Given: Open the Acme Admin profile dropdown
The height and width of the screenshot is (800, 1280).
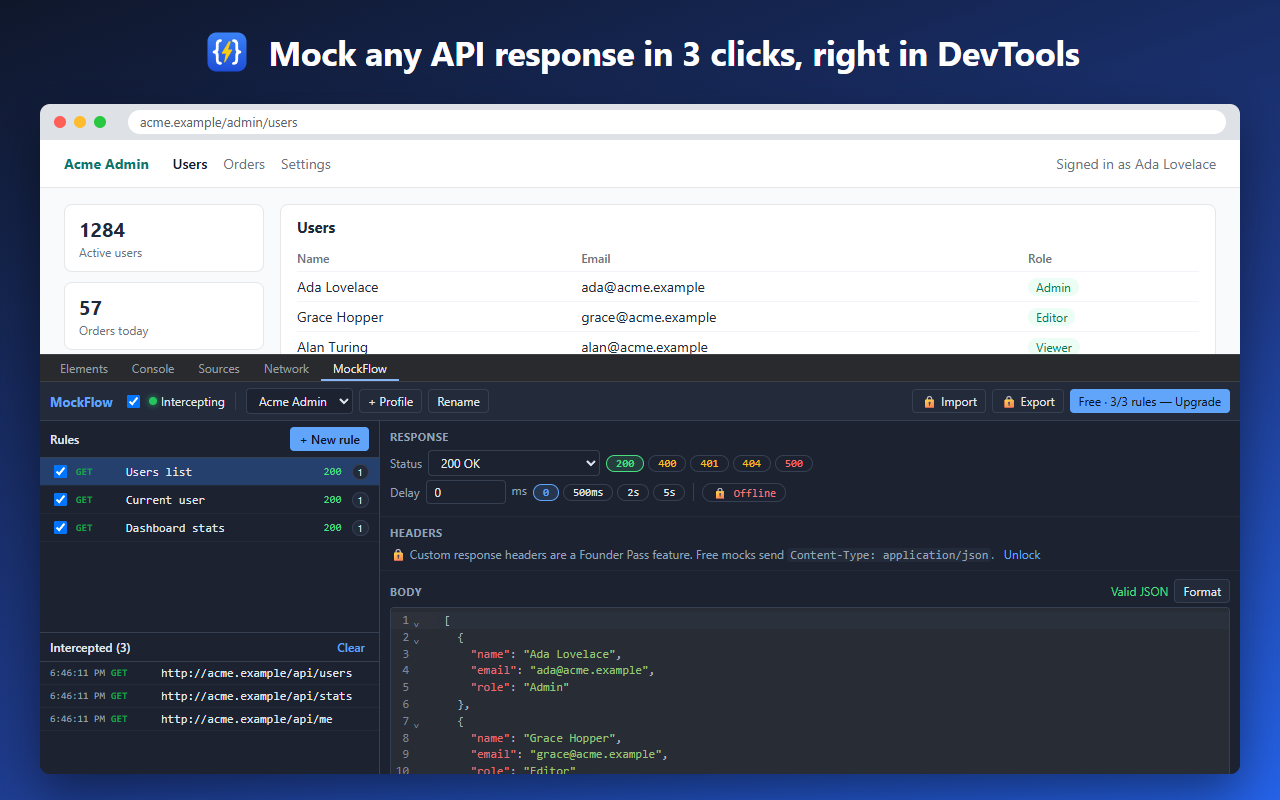Looking at the screenshot, I should pyautogui.click(x=299, y=401).
